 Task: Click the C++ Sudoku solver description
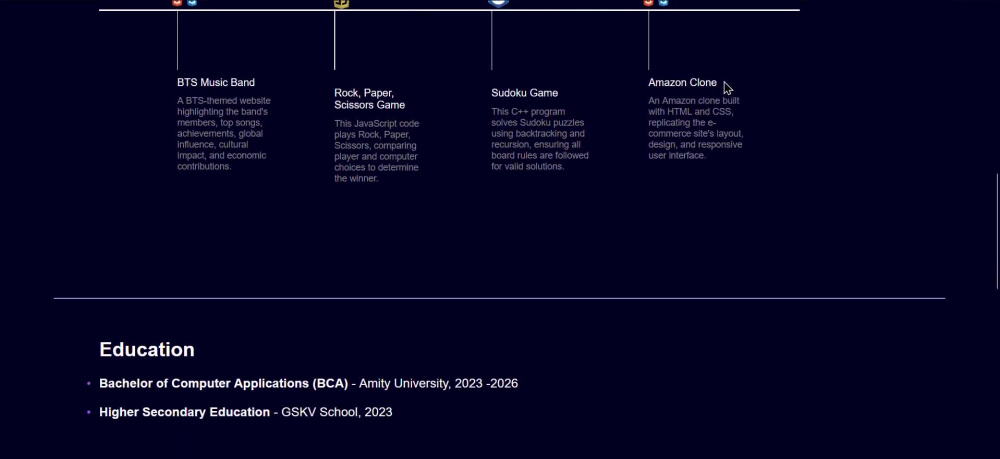point(540,139)
